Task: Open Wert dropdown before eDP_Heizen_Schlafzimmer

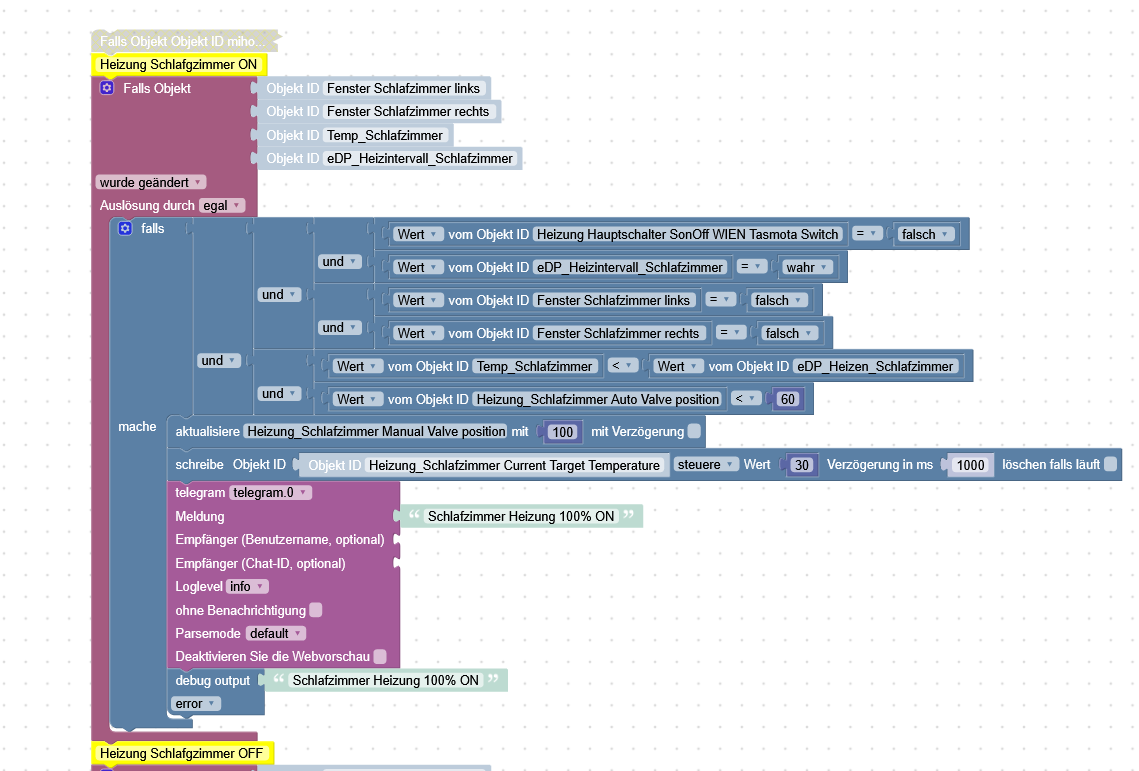Action: click(678, 366)
